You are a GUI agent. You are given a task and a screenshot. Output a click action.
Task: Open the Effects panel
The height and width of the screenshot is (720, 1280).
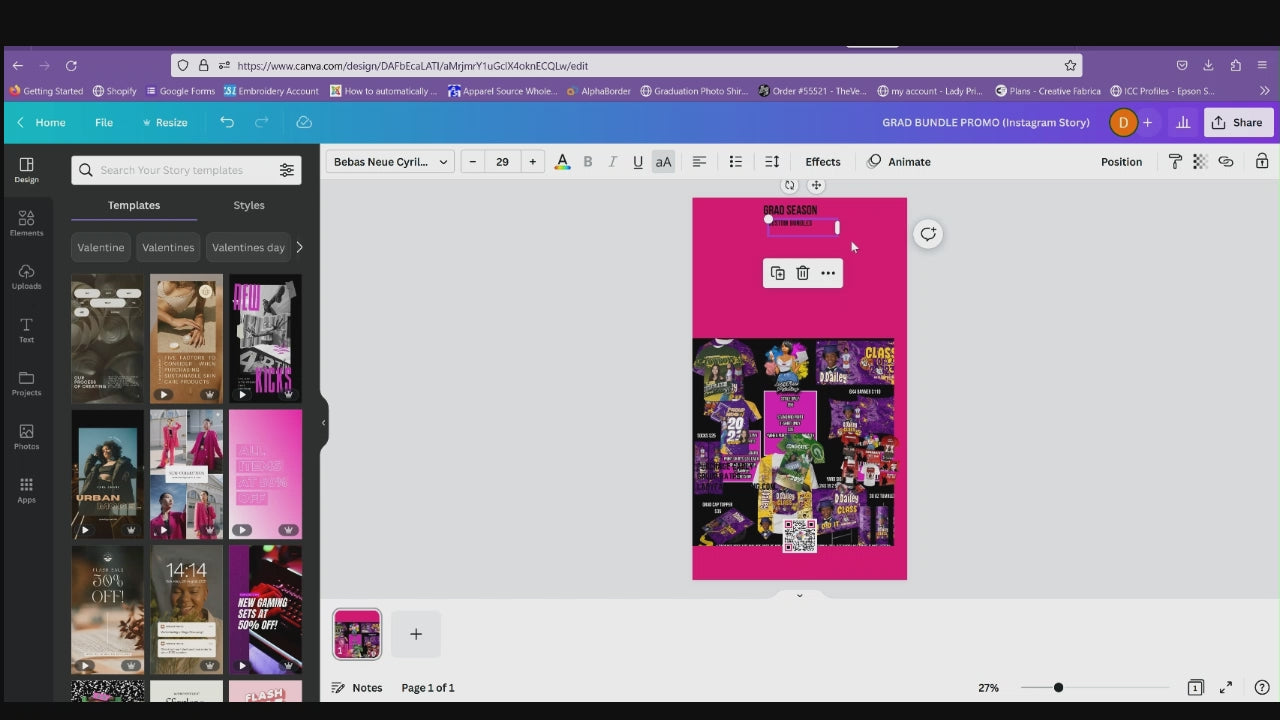click(823, 162)
